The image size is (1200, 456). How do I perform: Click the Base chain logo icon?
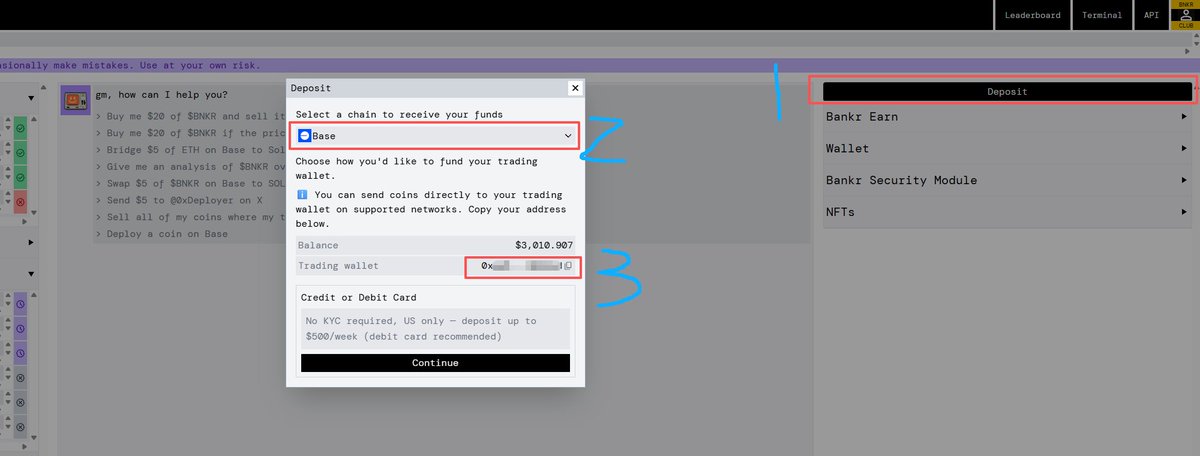click(x=305, y=135)
